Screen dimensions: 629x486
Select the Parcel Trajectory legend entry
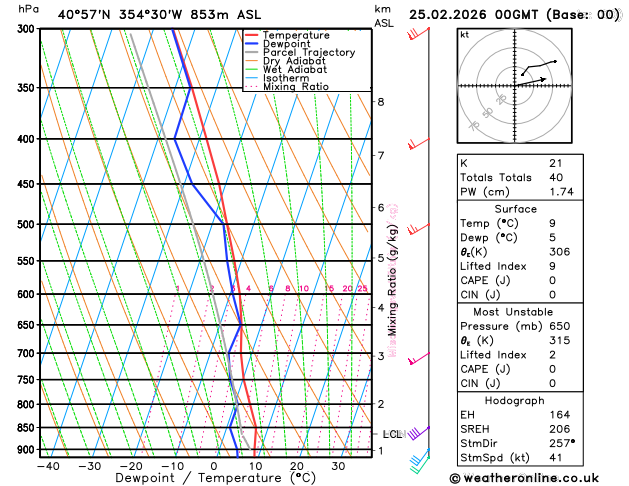[x=300, y=53]
